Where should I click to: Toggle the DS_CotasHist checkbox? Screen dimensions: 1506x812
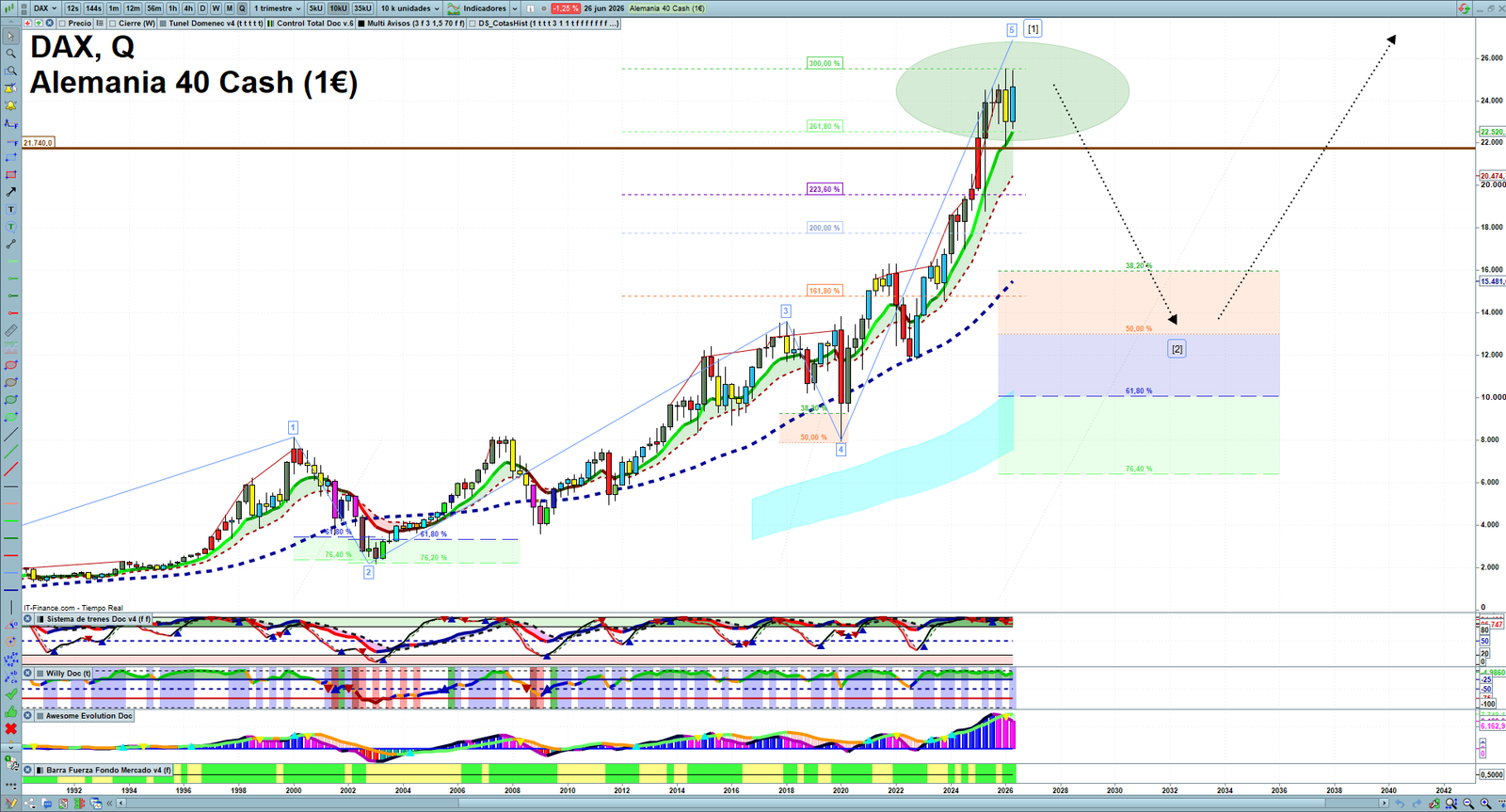tap(473, 23)
